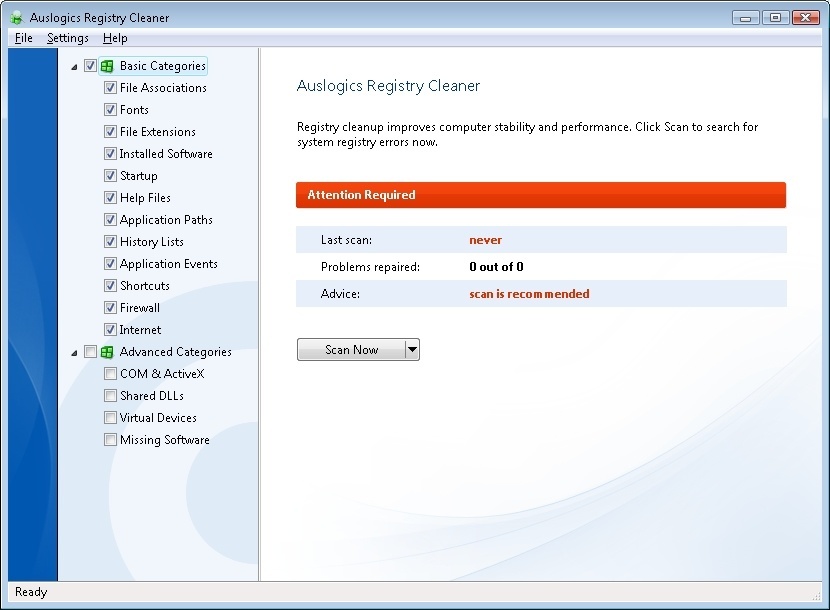Uncheck the Fonts category
This screenshot has width=830, height=610.
click(x=110, y=109)
